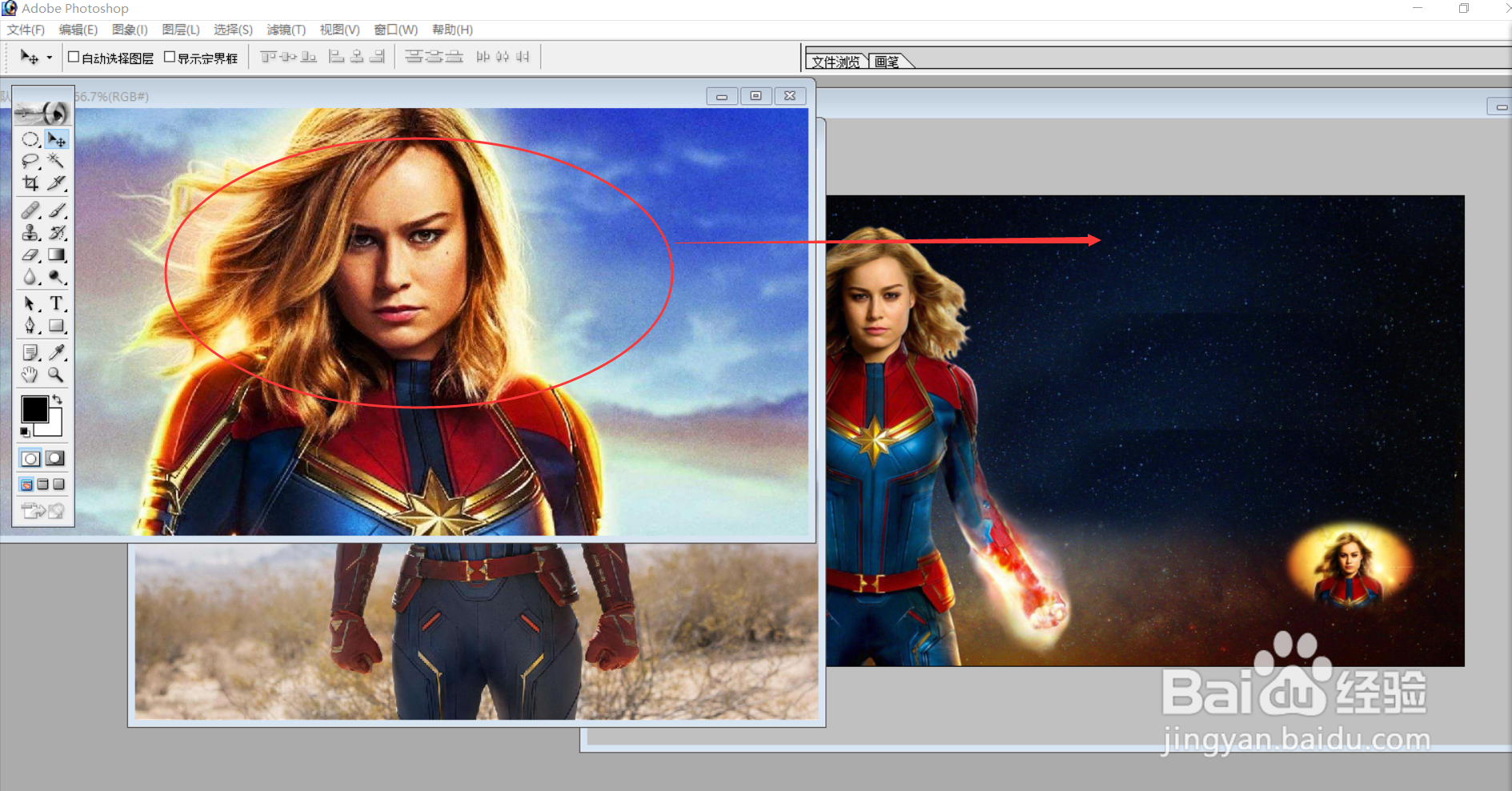The height and width of the screenshot is (791, 1512).
Task: Click align bottom edges button
Action: [x=309, y=57]
